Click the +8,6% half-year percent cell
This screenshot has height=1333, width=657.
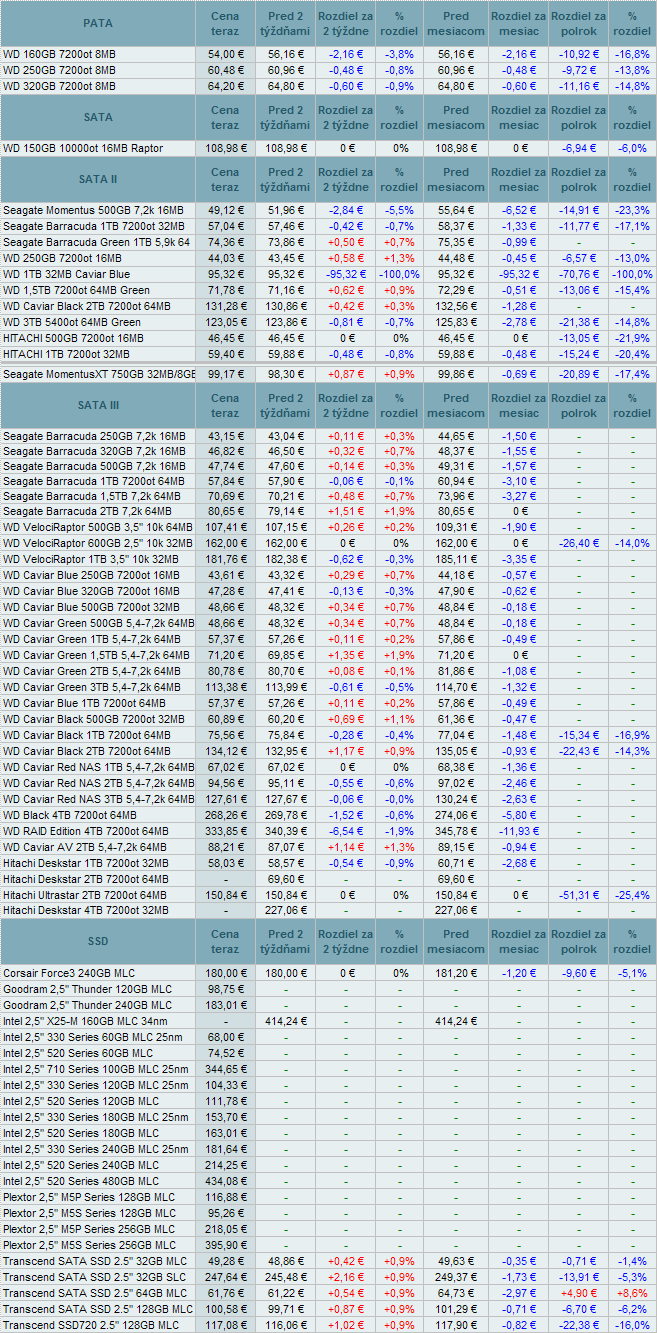[632, 1293]
